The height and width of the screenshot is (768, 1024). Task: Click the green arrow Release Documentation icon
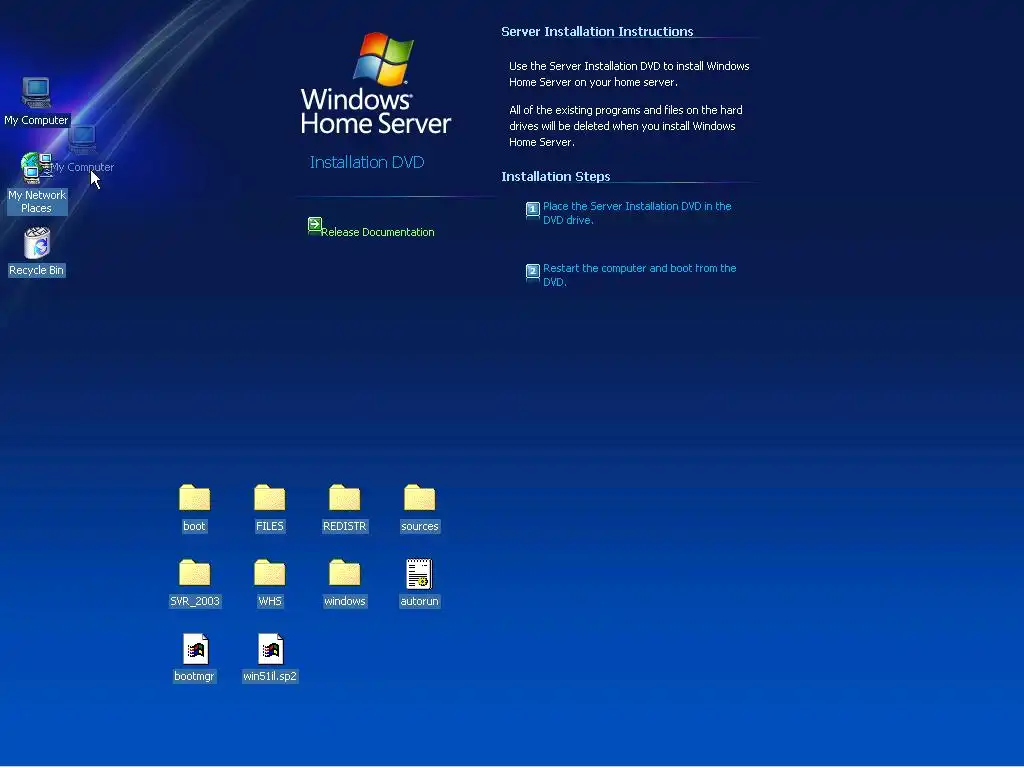tap(315, 226)
